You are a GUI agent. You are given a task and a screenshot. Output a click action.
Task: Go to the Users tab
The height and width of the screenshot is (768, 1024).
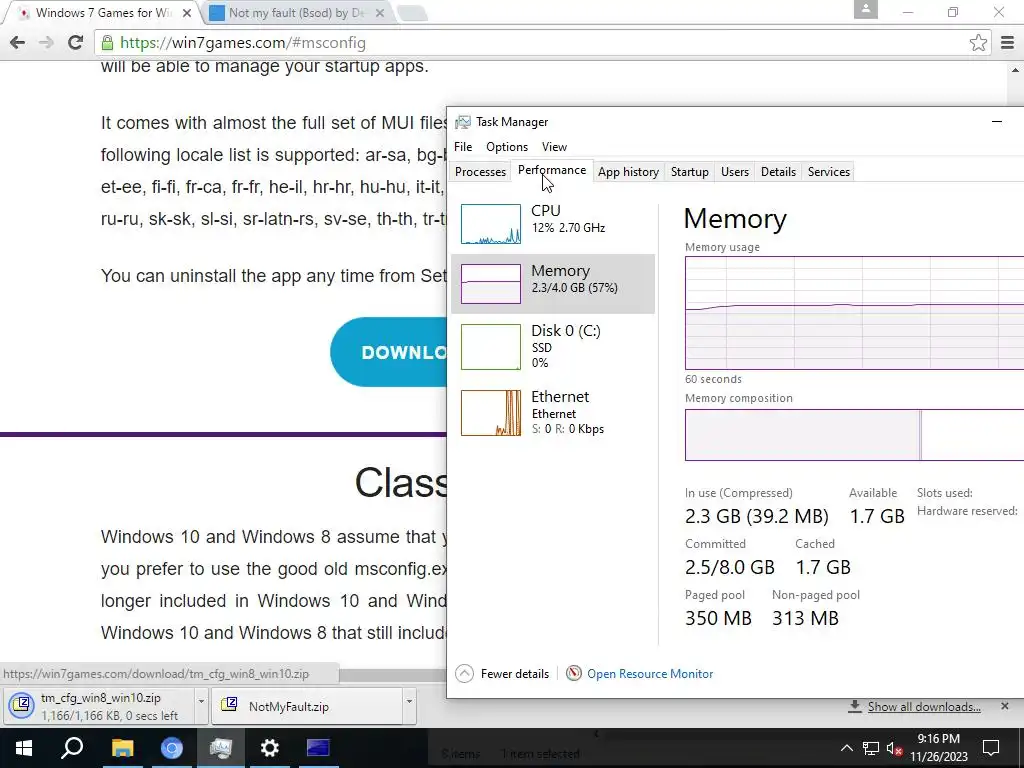735,172
